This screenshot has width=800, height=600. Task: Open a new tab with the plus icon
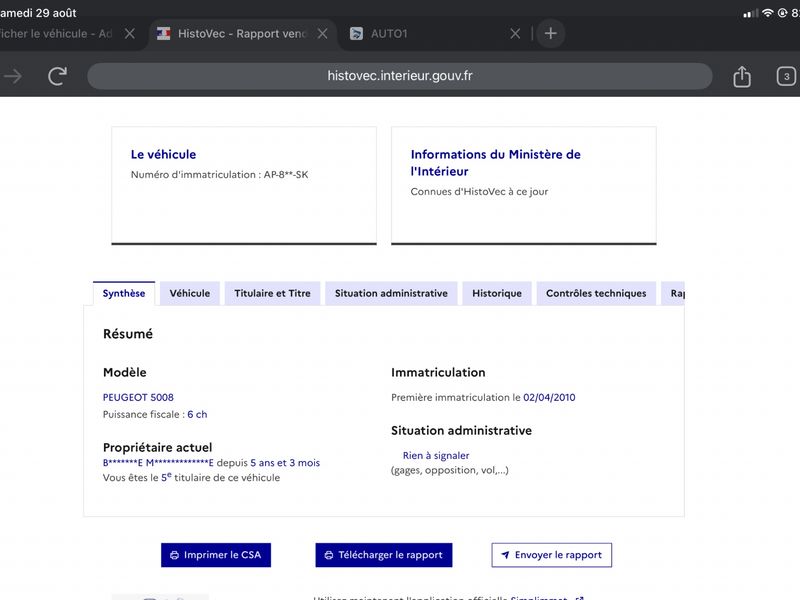(551, 34)
